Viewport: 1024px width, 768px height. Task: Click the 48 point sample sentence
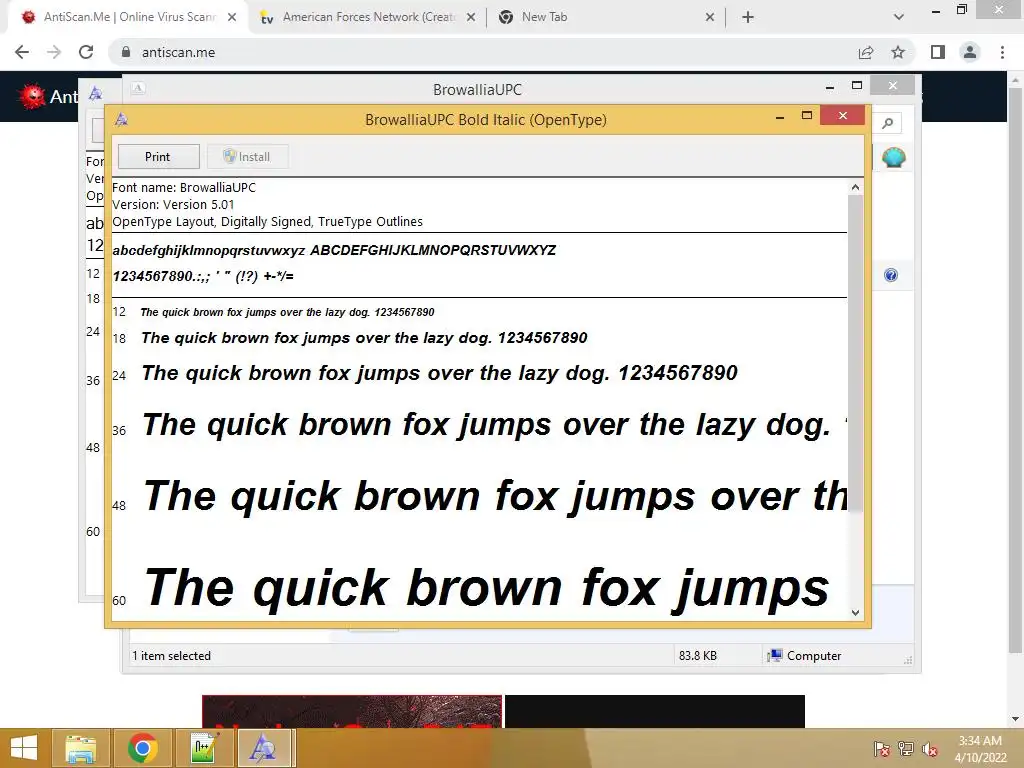pyautogui.click(x=495, y=496)
